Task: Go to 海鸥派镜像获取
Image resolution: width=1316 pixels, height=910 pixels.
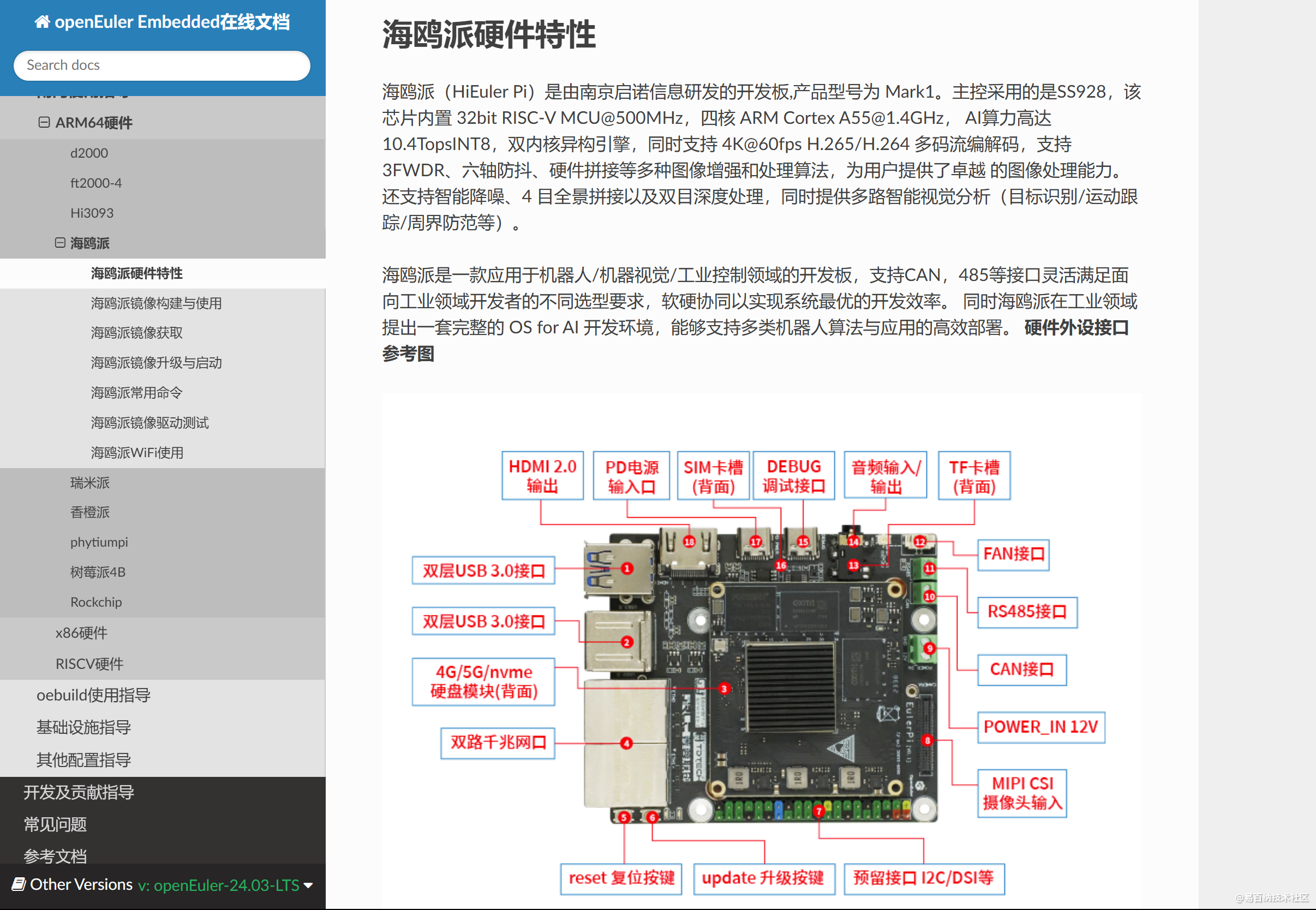Action: point(137,333)
